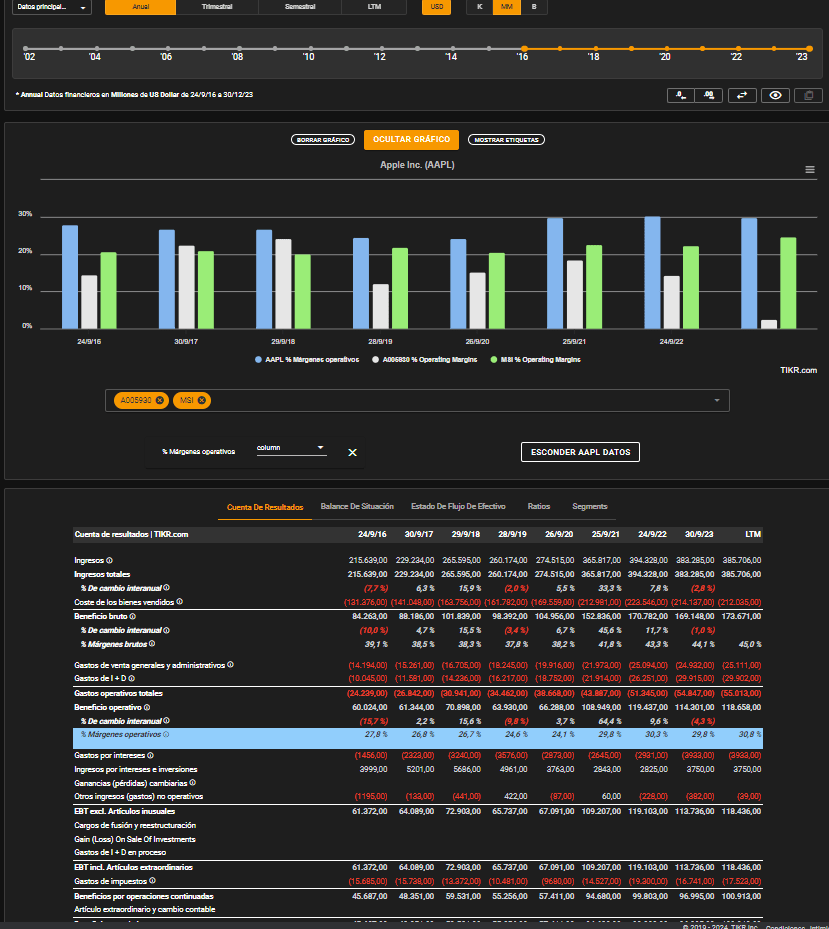Remove the MSI ticker chip
The width and height of the screenshot is (829, 929).
pos(201,401)
